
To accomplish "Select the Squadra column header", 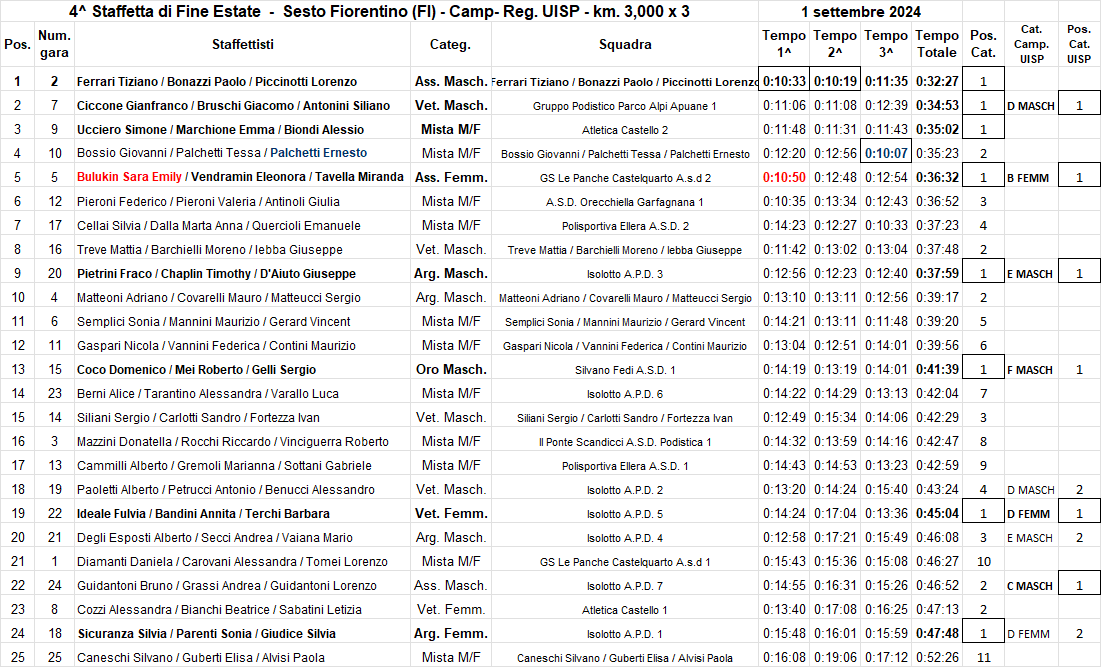I will pos(625,45).
